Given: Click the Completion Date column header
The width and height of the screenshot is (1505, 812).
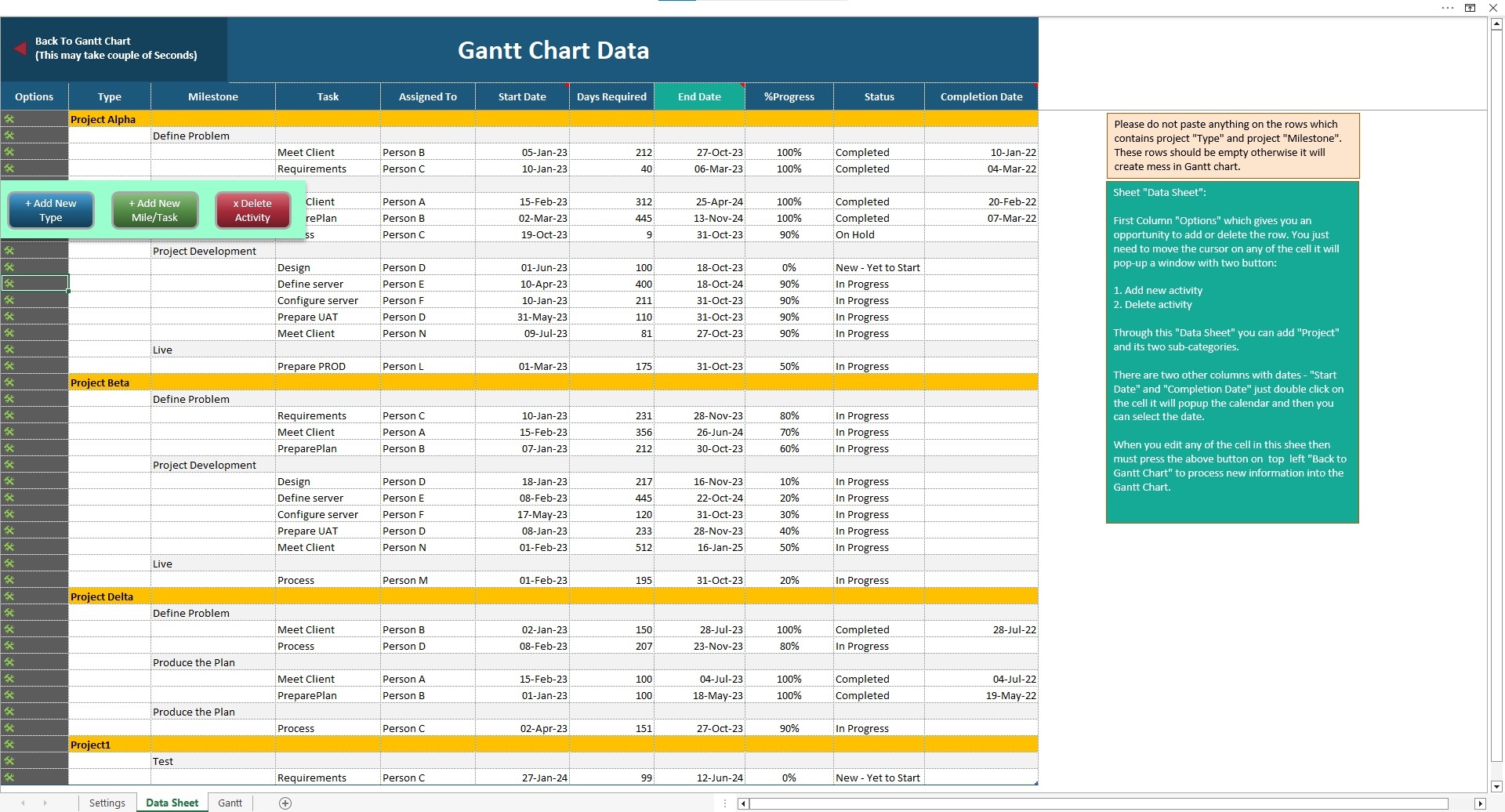Looking at the screenshot, I should point(981,96).
